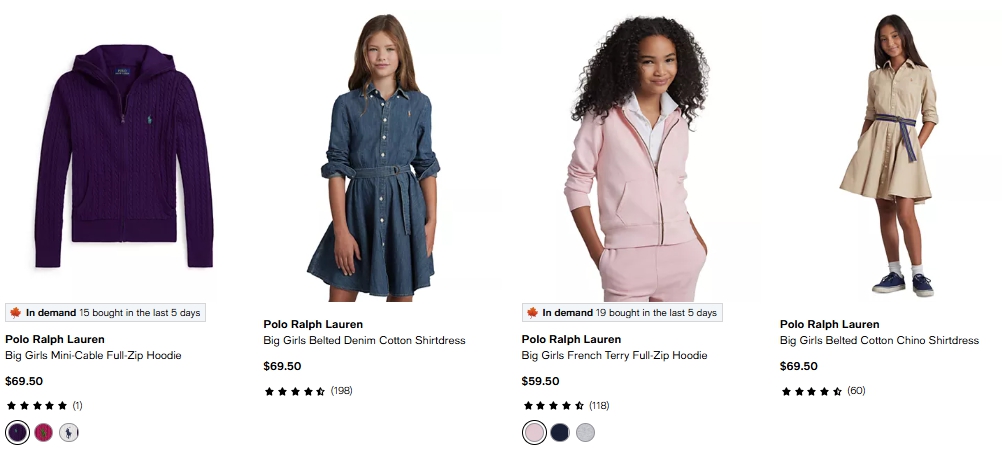Click the star rating with 118 reviews
The width and height of the screenshot is (1002, 454).
(565, 406)
